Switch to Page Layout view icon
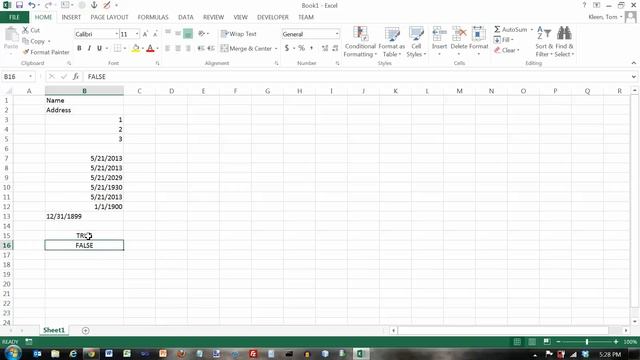The width and height of the screenshot is (640, 360). (532, 342)
